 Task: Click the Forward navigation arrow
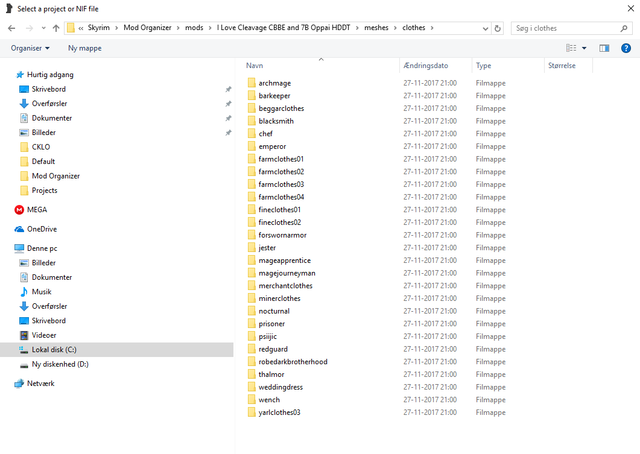tap(29, 28)
